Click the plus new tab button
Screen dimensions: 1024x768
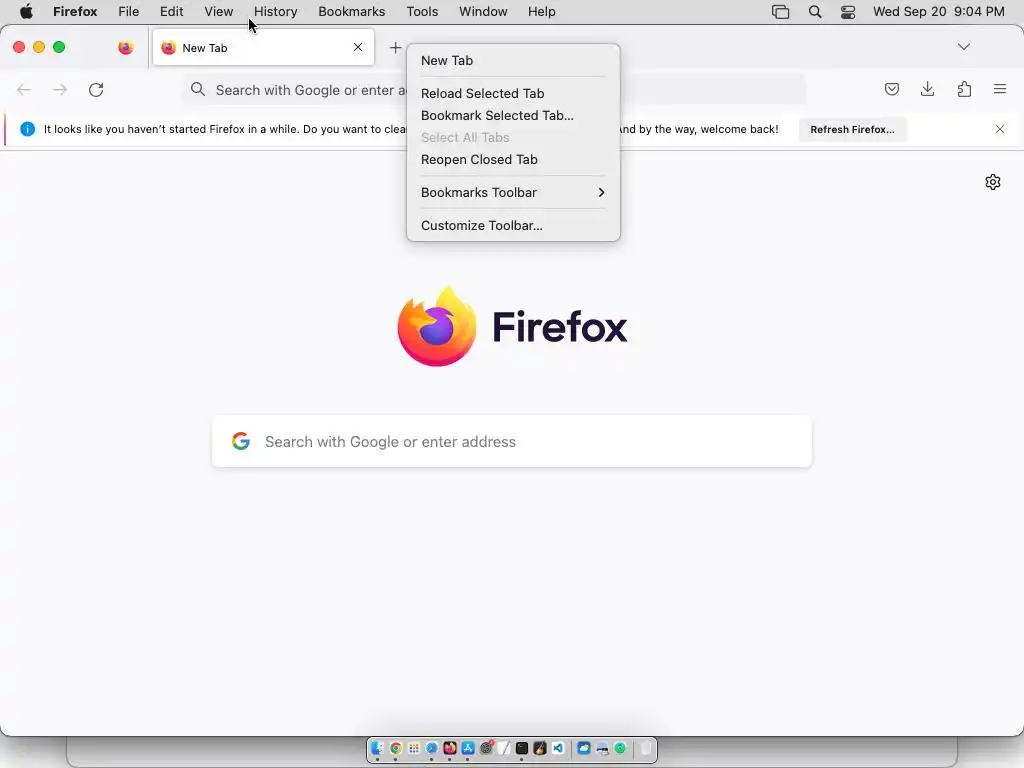(395, 48)
